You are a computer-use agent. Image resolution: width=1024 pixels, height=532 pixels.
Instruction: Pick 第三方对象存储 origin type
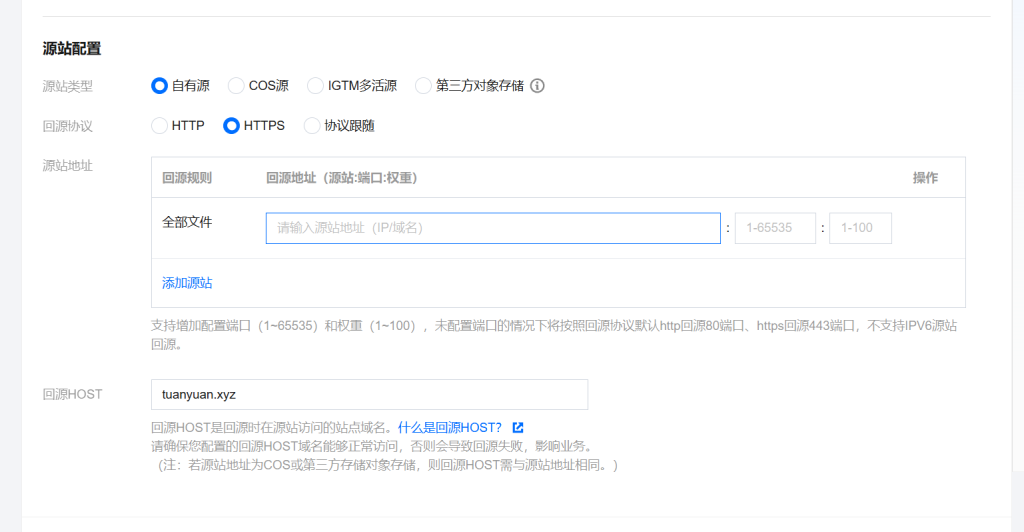pos(423,86)
